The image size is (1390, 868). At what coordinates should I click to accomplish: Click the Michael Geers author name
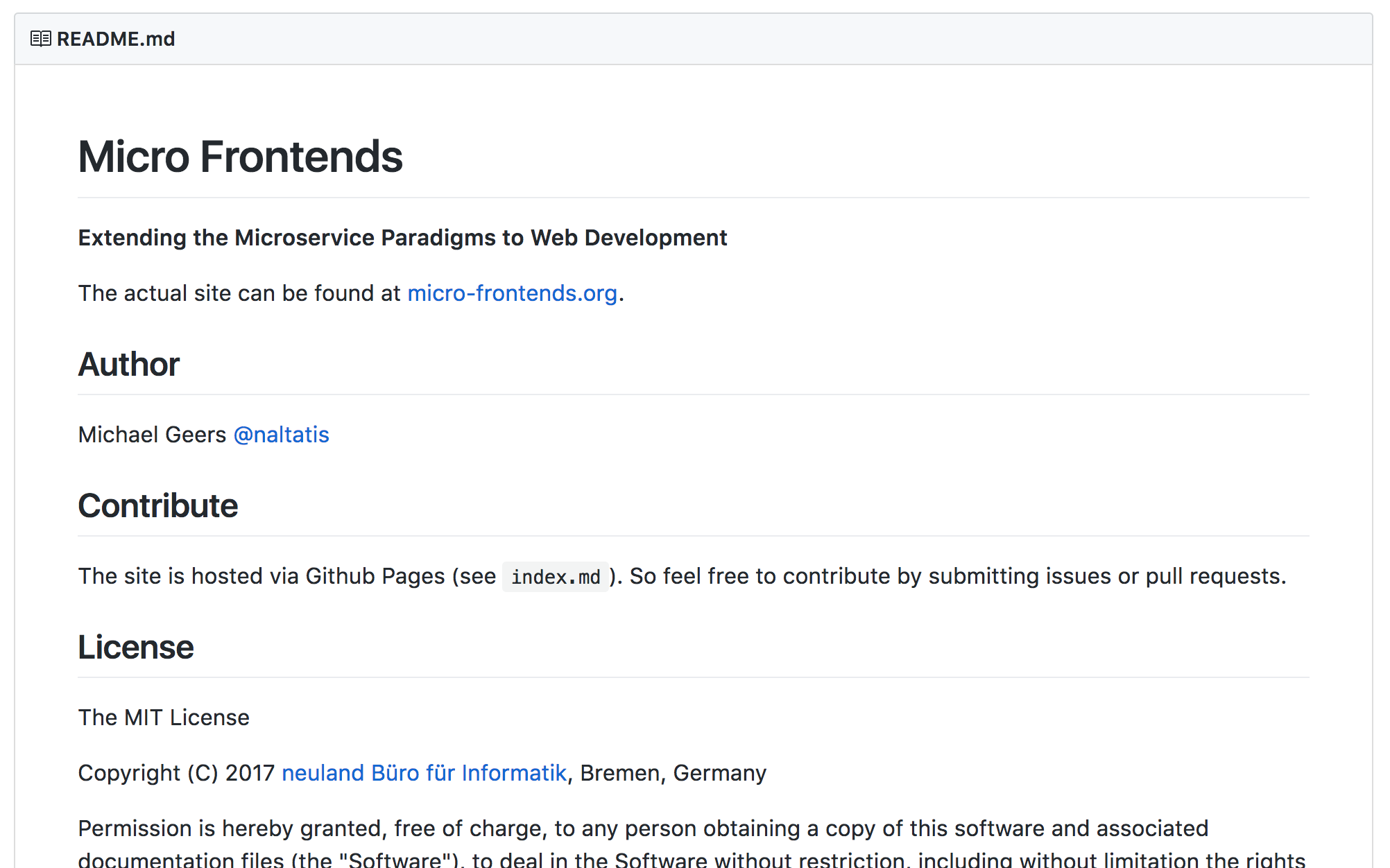tap(152, 435)
